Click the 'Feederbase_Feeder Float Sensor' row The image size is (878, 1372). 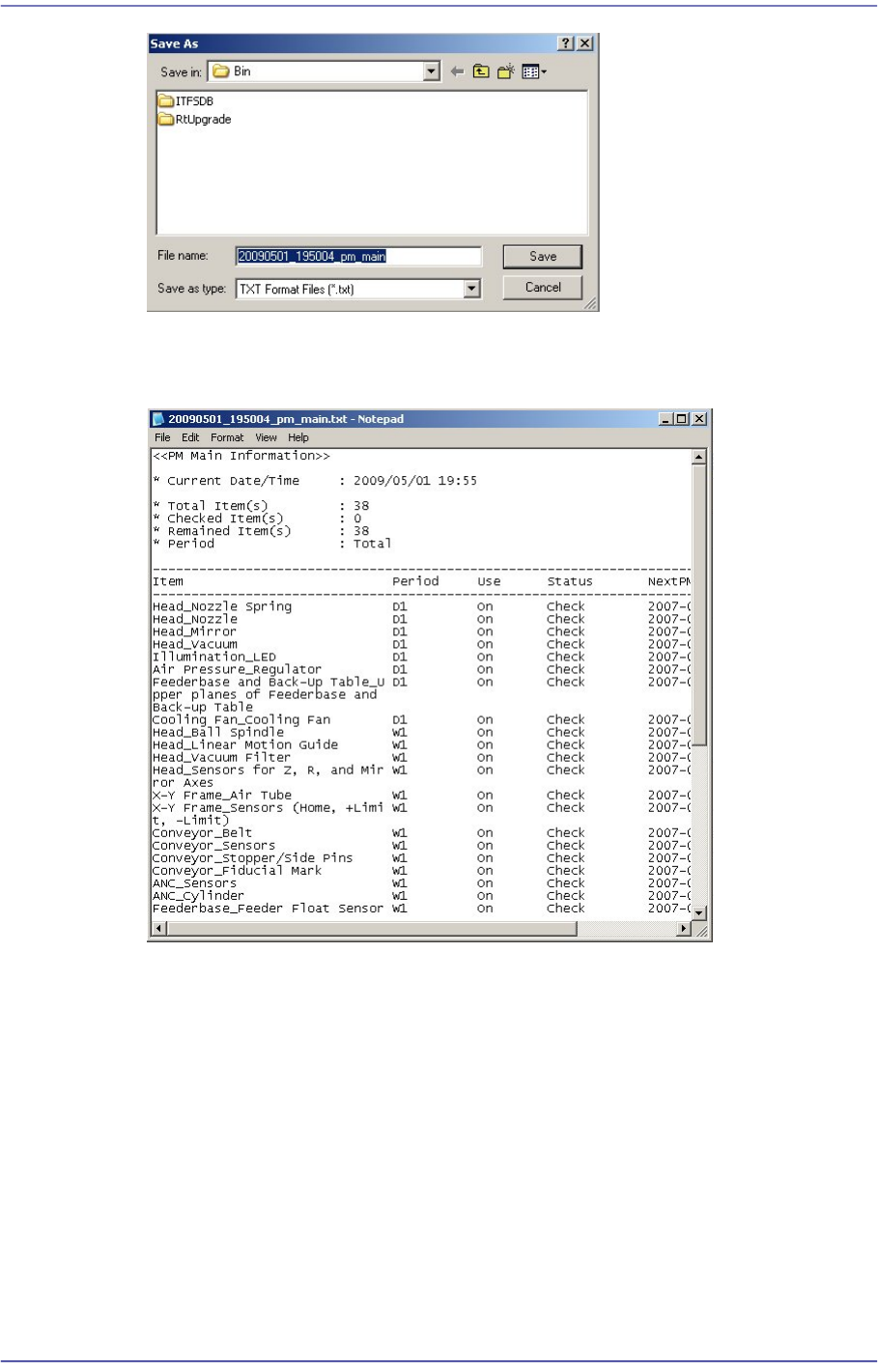(x=421, y=908)
